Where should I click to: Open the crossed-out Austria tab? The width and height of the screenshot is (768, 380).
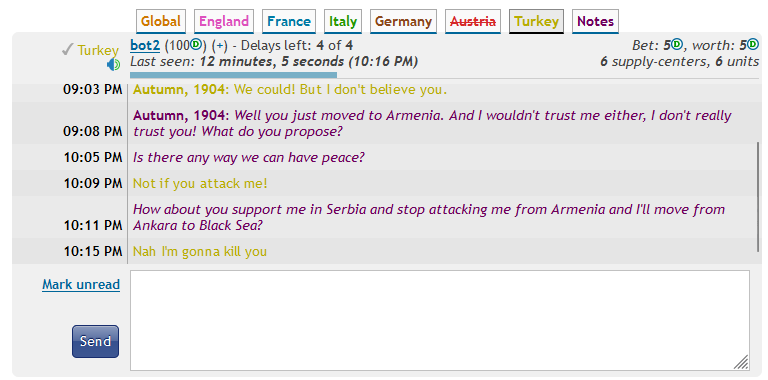(473, 22)
